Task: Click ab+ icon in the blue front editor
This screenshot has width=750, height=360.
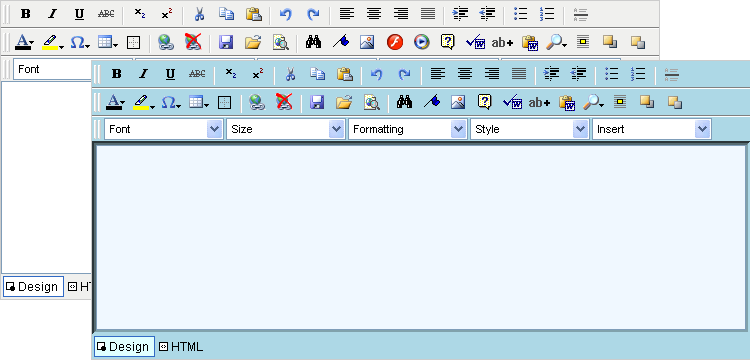Action: pyautogui.click(x=539, y=102)
